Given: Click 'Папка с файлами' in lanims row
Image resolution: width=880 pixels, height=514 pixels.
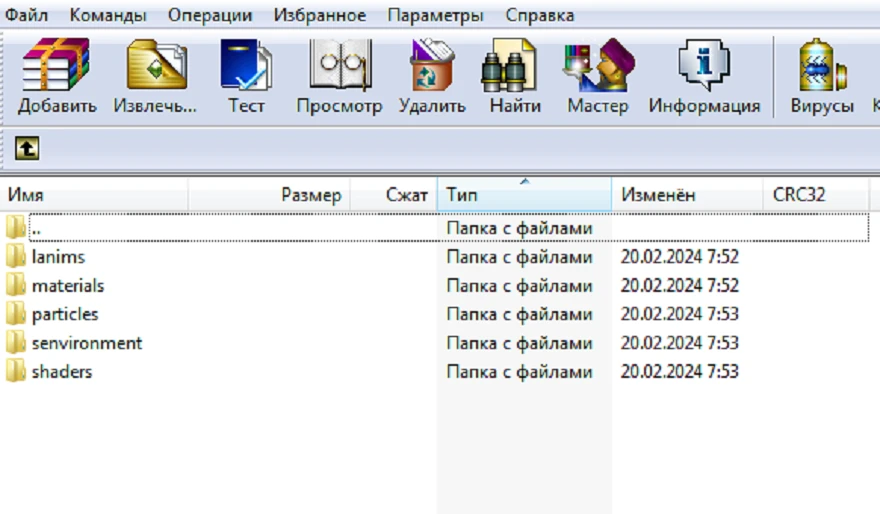Looking at the screenshot, I should click(x=520, y=257).
